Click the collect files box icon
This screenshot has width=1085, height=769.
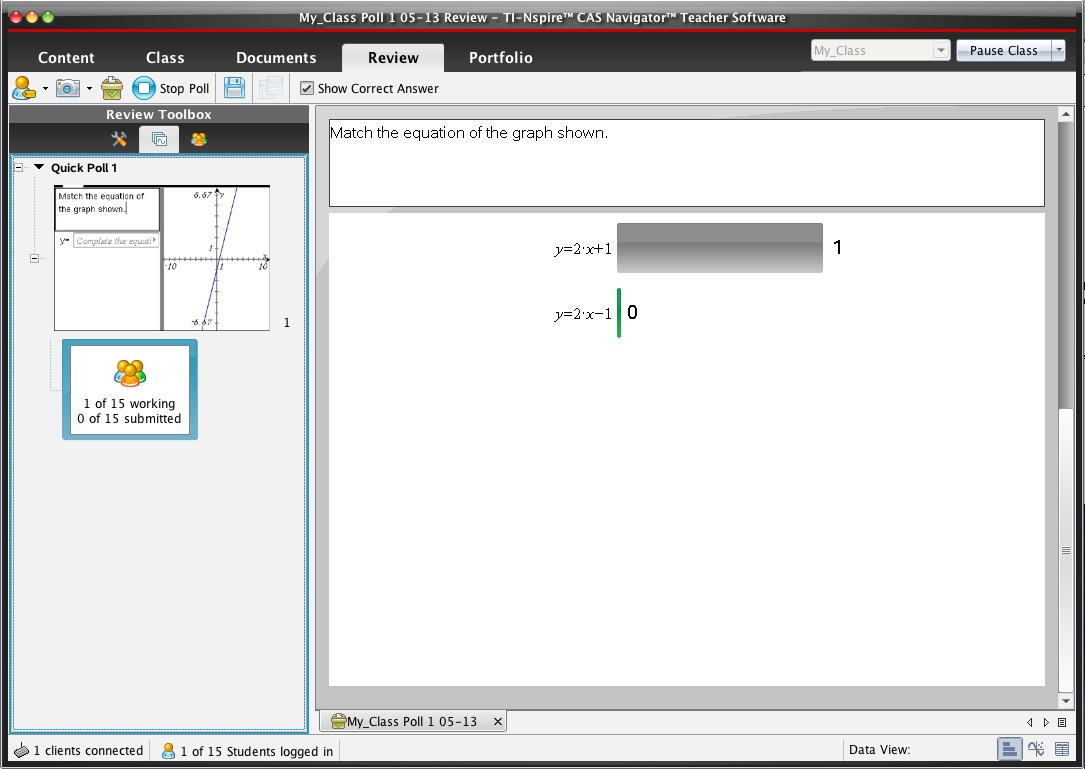click(x=112, y=88)
